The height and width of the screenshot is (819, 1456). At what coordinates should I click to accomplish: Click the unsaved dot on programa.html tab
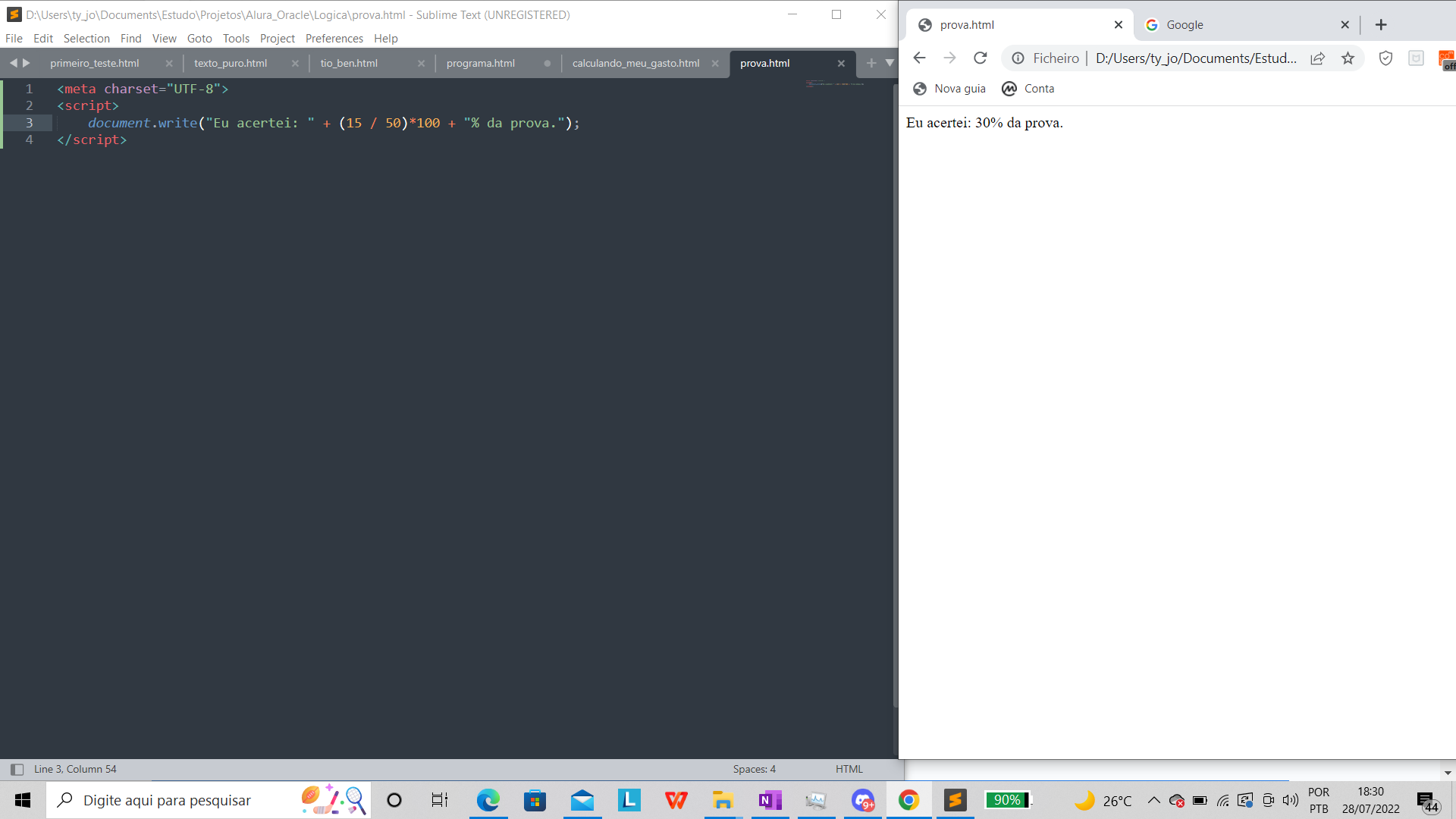pos(548,64)
